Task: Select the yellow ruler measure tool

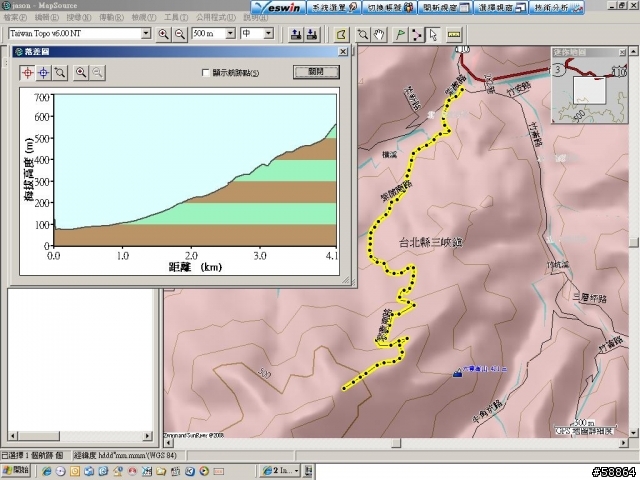Action: [454, 34]
